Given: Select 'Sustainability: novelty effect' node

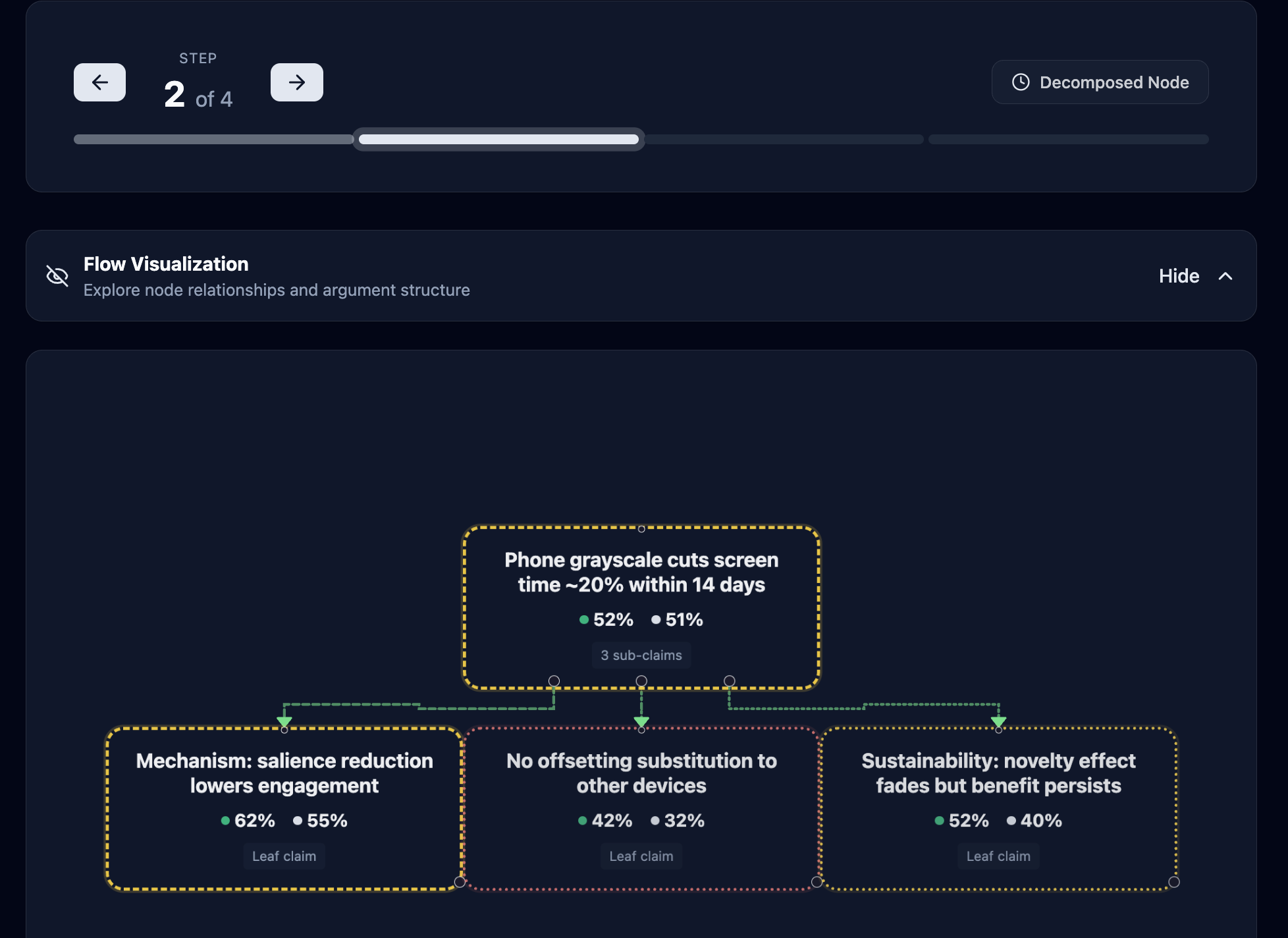Looking at the screenshot, I should pos(998,773).
